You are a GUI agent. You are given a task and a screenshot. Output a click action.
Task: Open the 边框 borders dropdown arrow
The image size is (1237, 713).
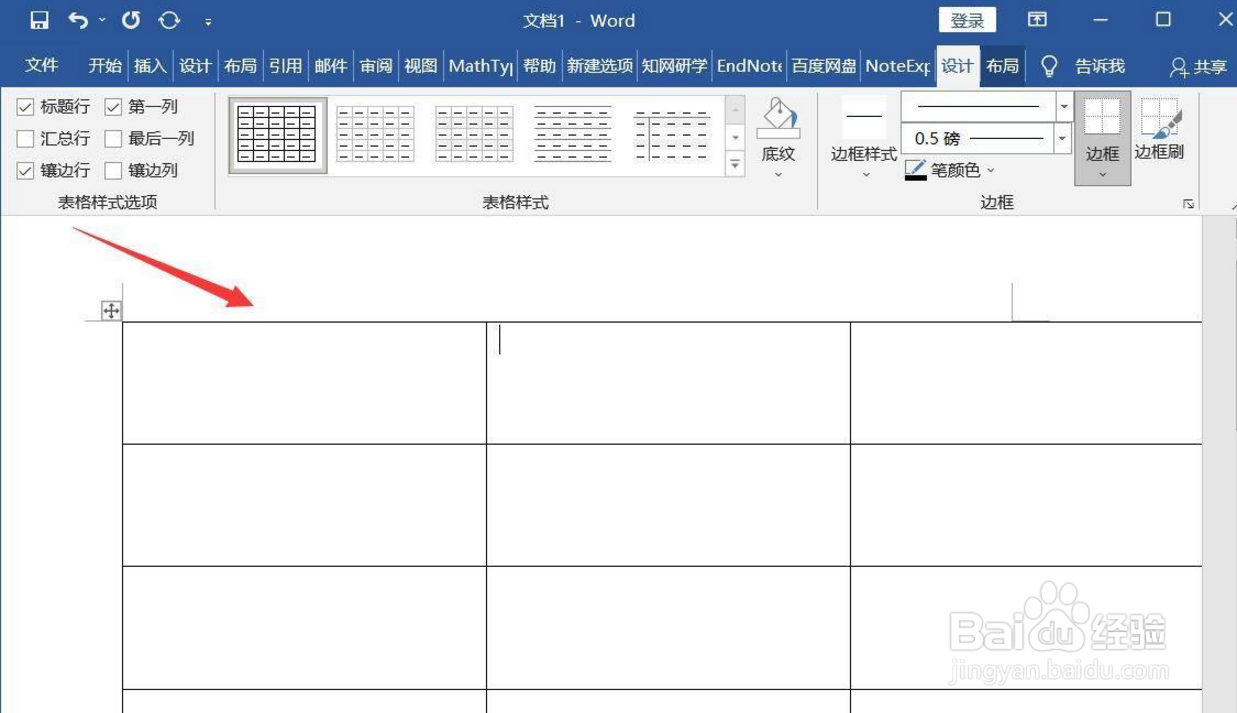click(x=1103, y=175)
